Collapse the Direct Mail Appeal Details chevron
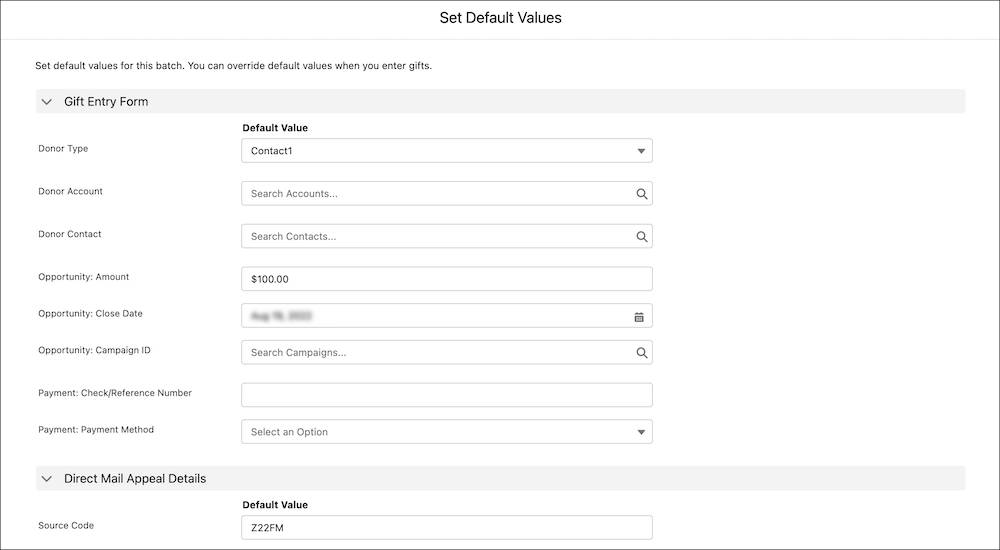Screen dimensions: 1000x550 click(x=47, y=479)
